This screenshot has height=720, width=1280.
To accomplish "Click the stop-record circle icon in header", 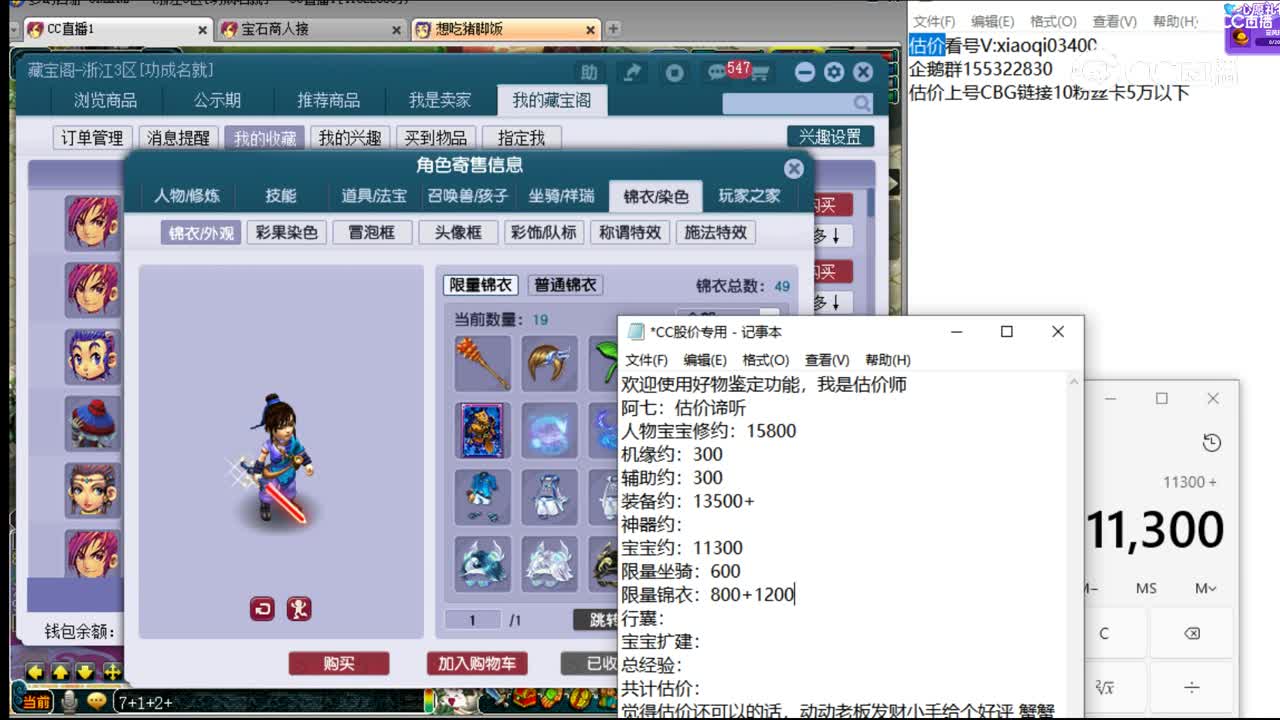I will point(675,72).
